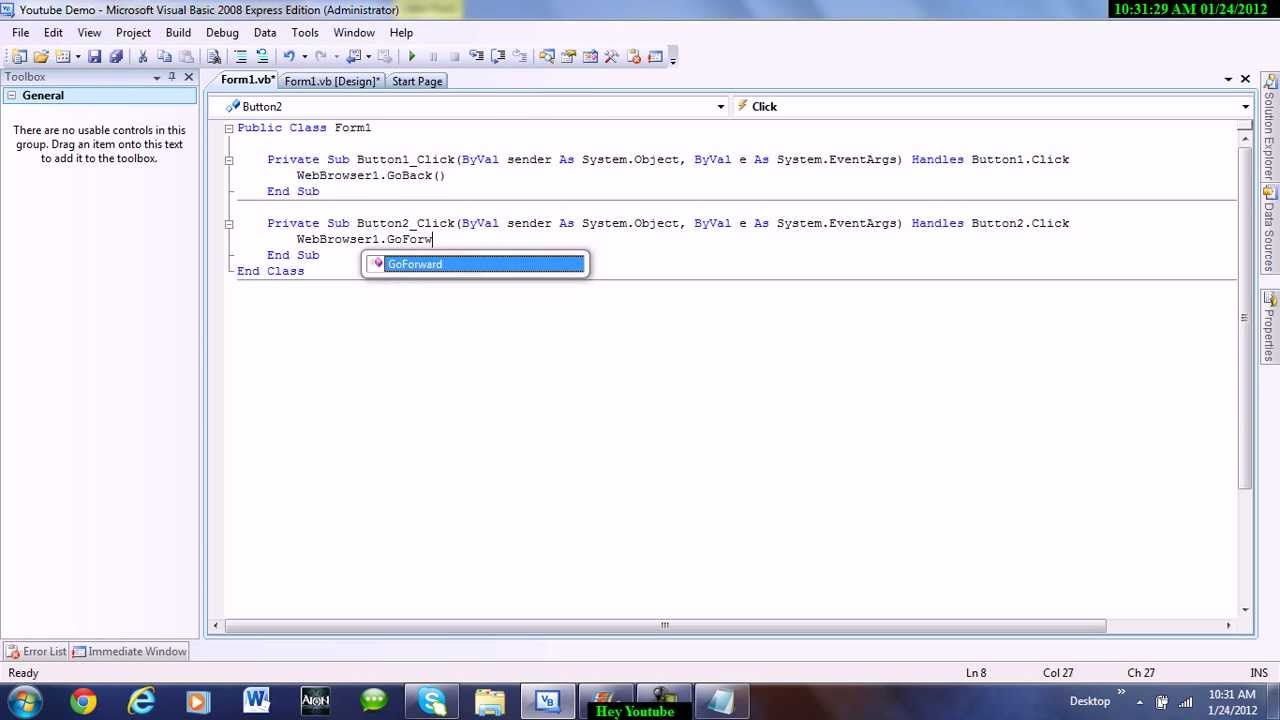Open Internet Explorer from the taskbar
Viewport: 1280px width, 720px height.
pyautogui.click(x=141, y=701)
